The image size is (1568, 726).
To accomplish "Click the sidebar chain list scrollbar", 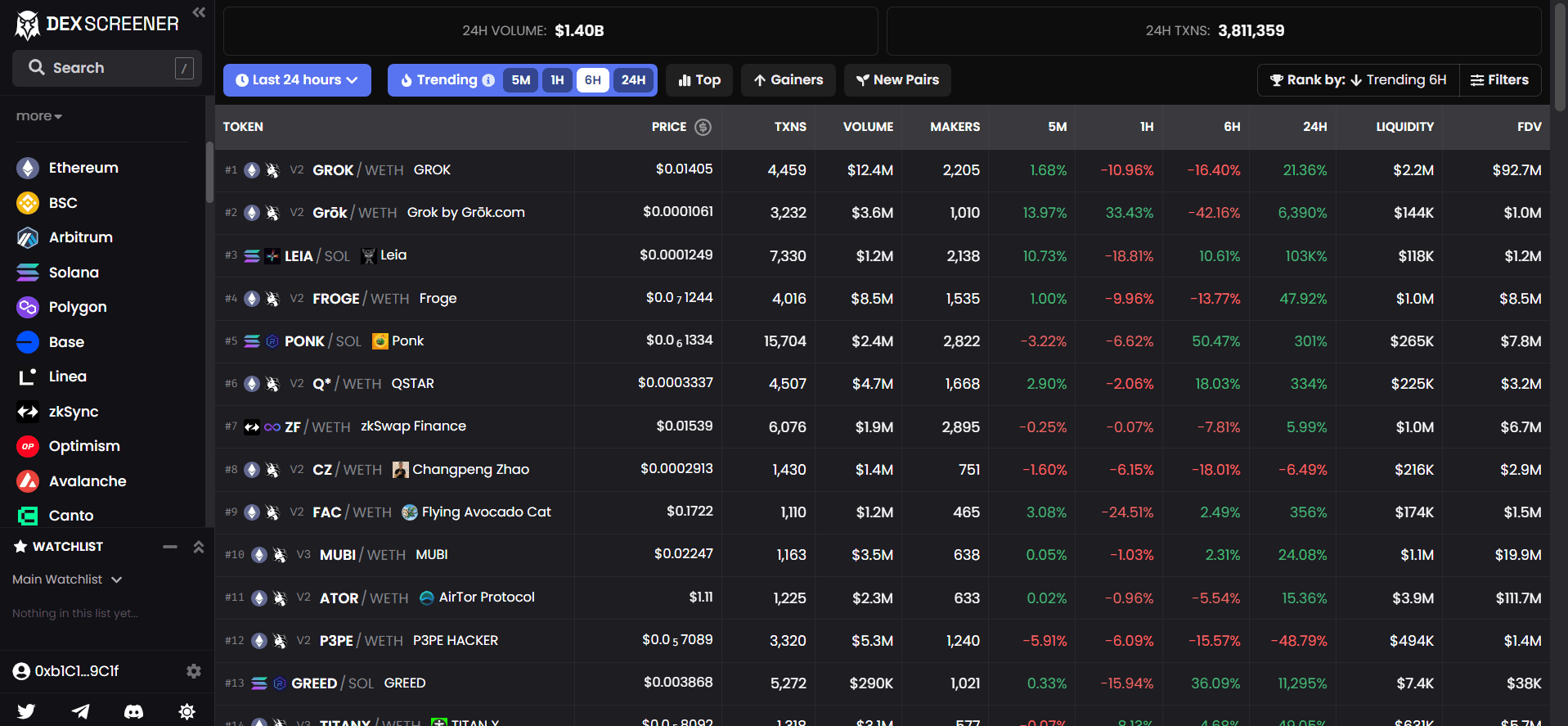I will click(209, 172).
